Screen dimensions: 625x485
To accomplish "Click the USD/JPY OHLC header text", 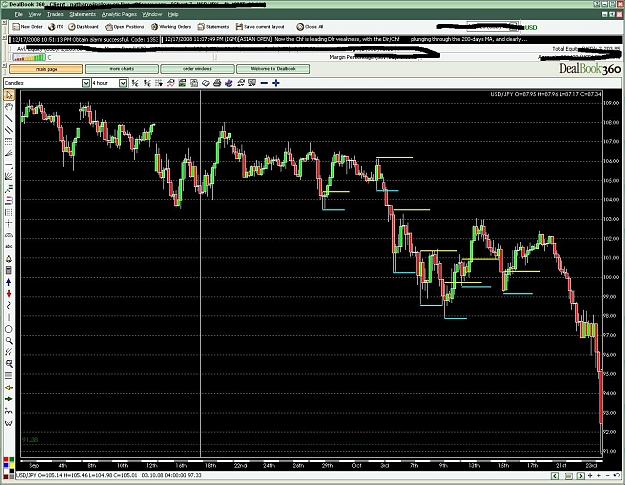I will 545,94.
